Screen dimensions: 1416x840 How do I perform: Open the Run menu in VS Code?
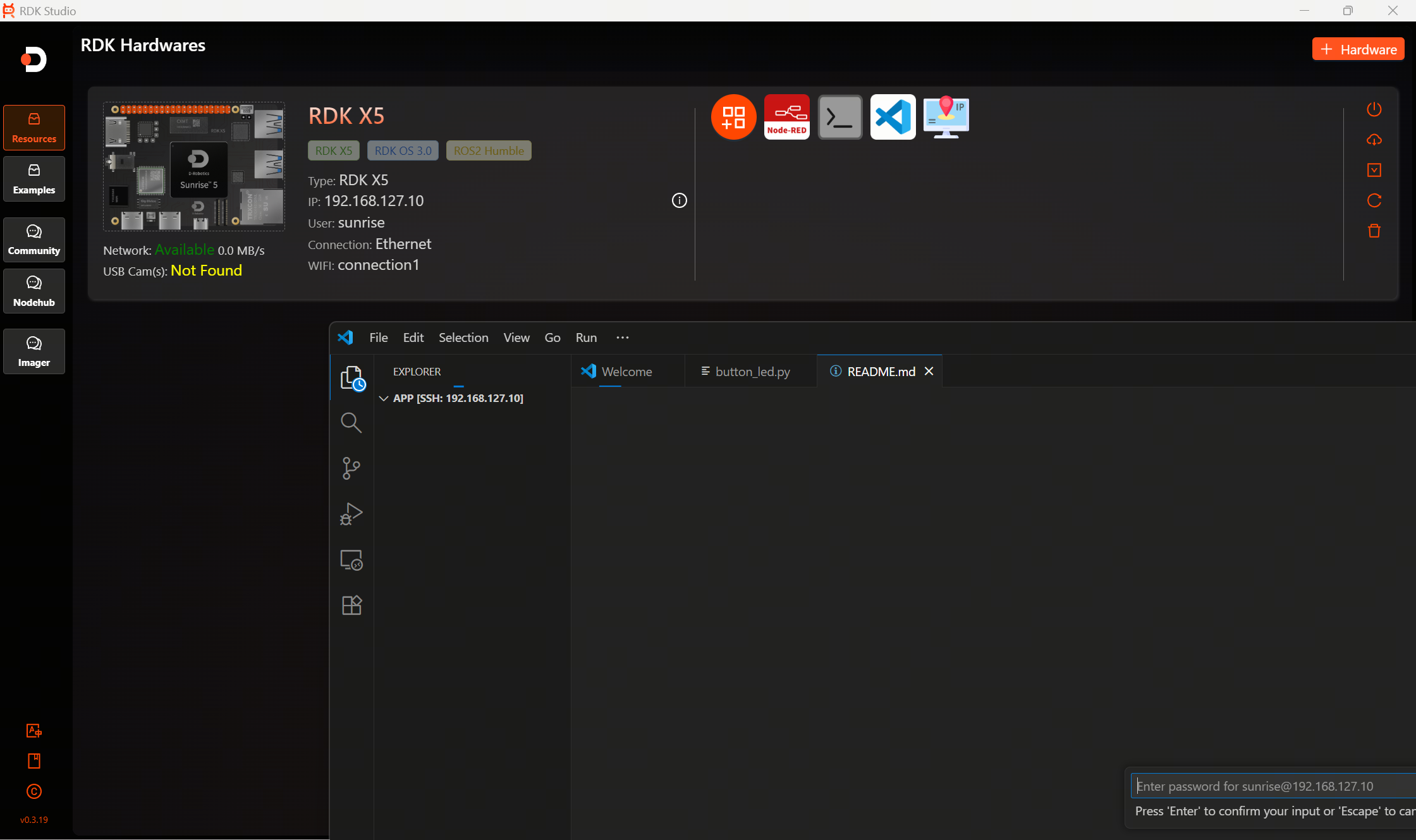[585, 338]
